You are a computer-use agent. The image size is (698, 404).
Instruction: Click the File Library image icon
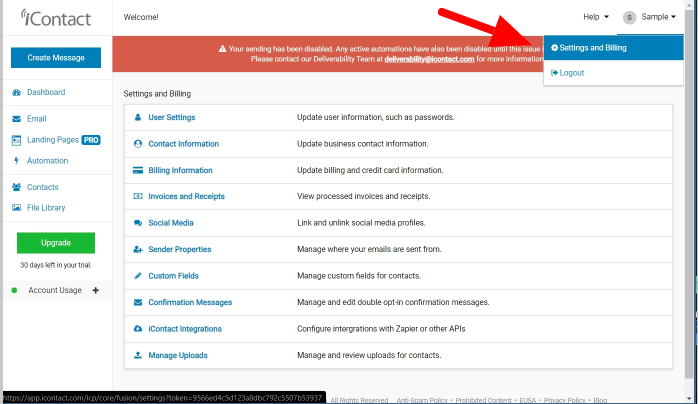tap(16, 207)
